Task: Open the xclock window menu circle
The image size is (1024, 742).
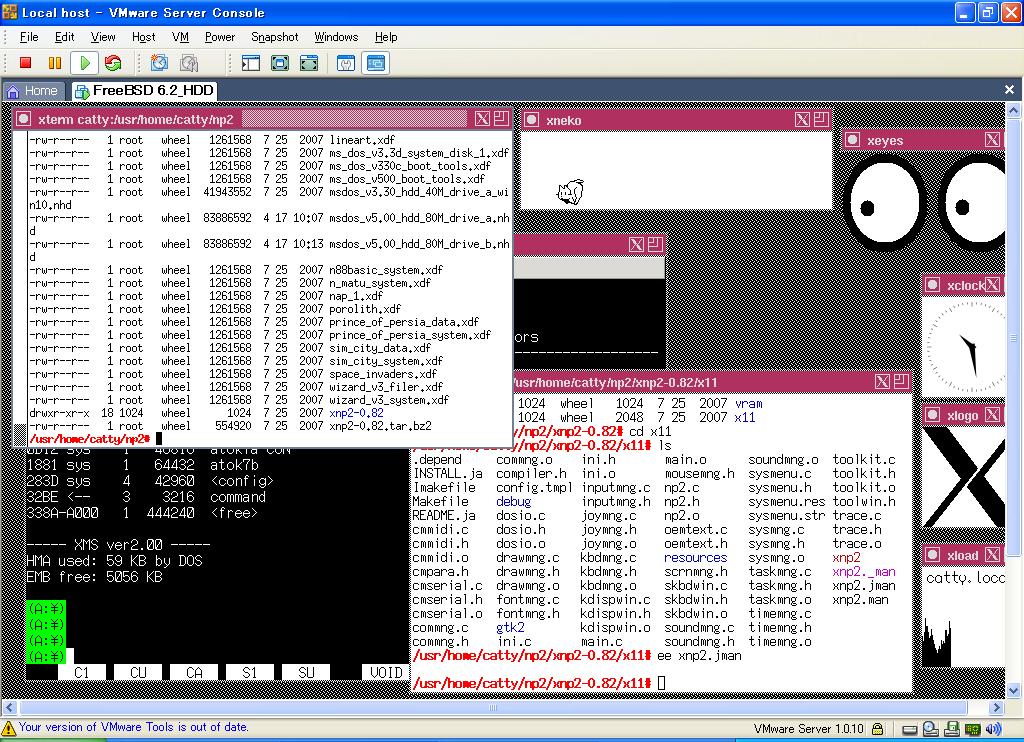Action: tap(933, 285)
